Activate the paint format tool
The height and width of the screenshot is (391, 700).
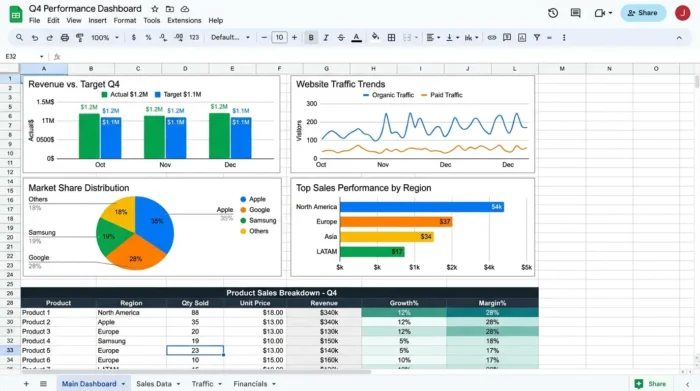[x=80, y=37]
